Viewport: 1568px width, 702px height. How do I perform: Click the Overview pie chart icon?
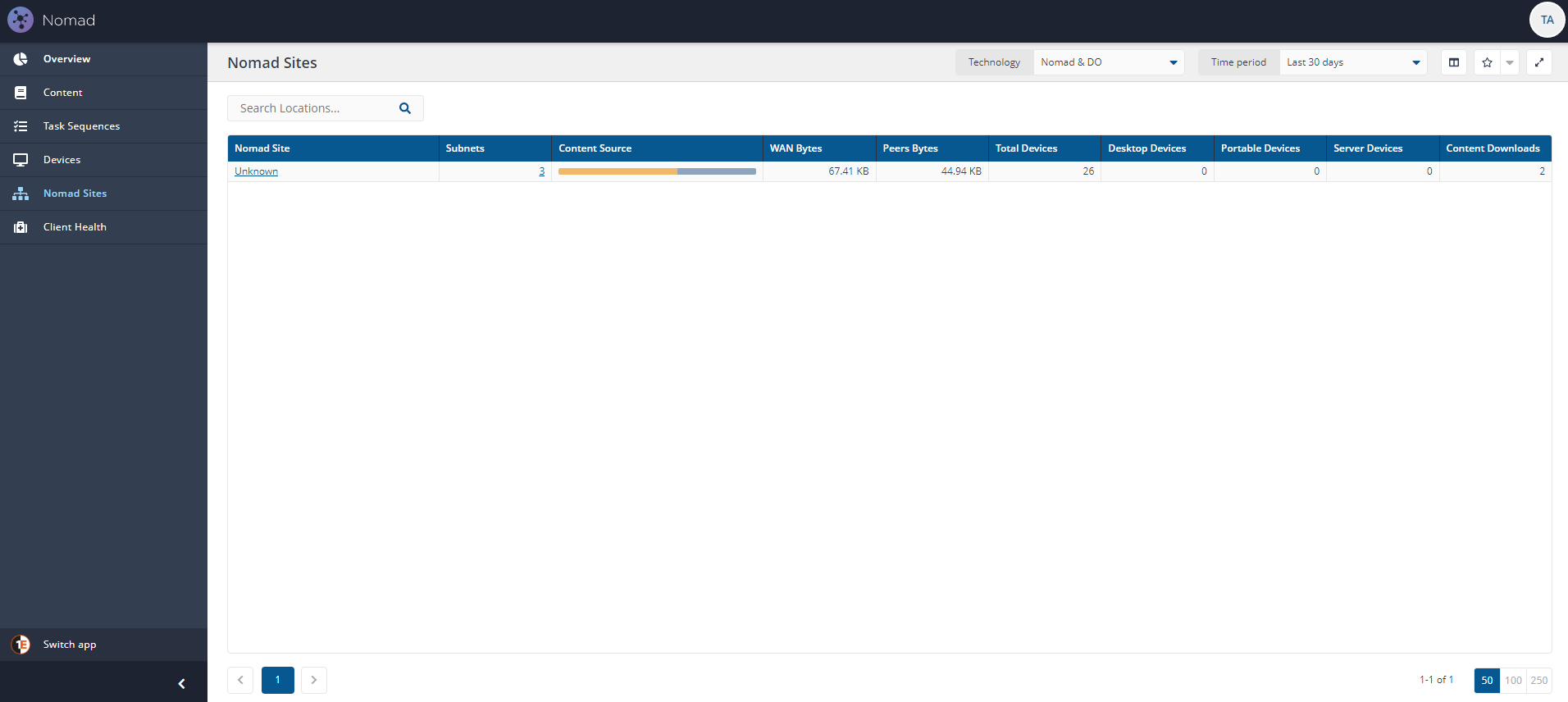[x=21, y=59]
